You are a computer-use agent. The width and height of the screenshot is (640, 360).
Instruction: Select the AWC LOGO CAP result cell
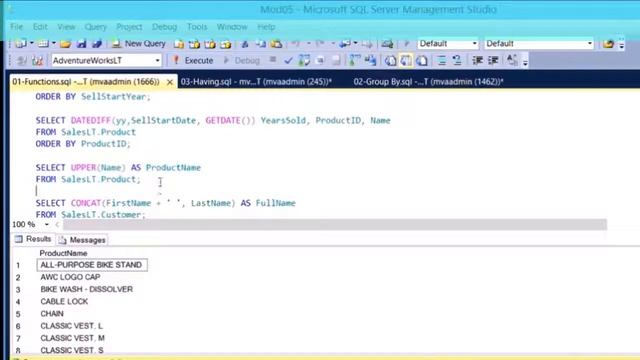pos(70,277)
